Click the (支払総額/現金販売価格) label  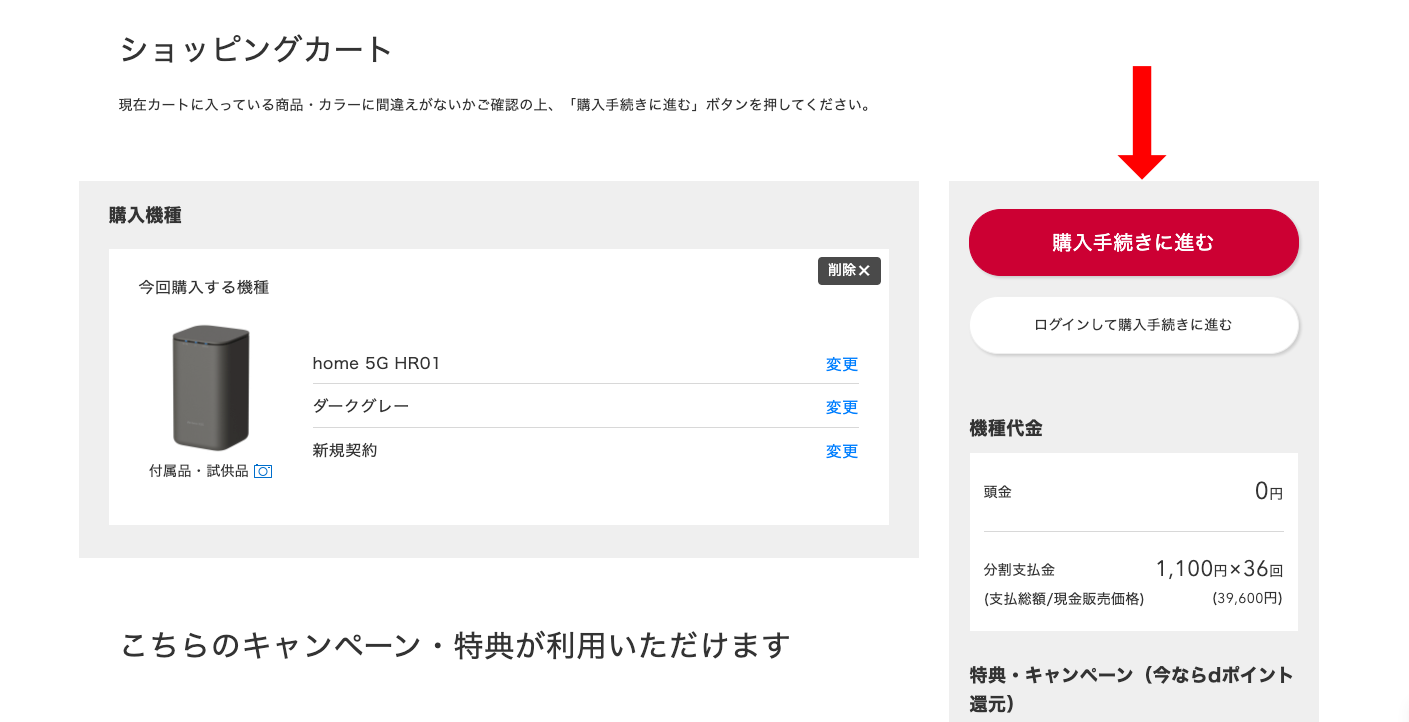tap(1064, 599)
